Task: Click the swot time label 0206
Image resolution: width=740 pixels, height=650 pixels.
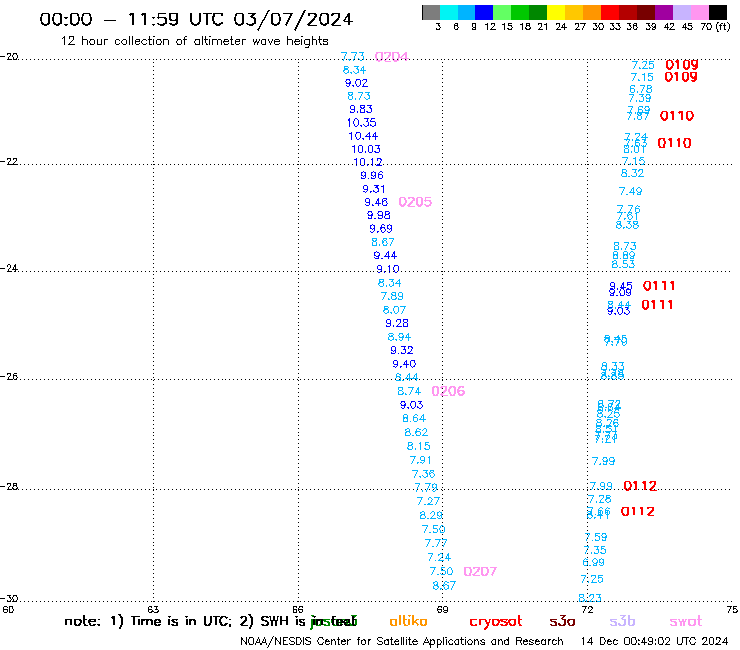Action: point(448,391)
